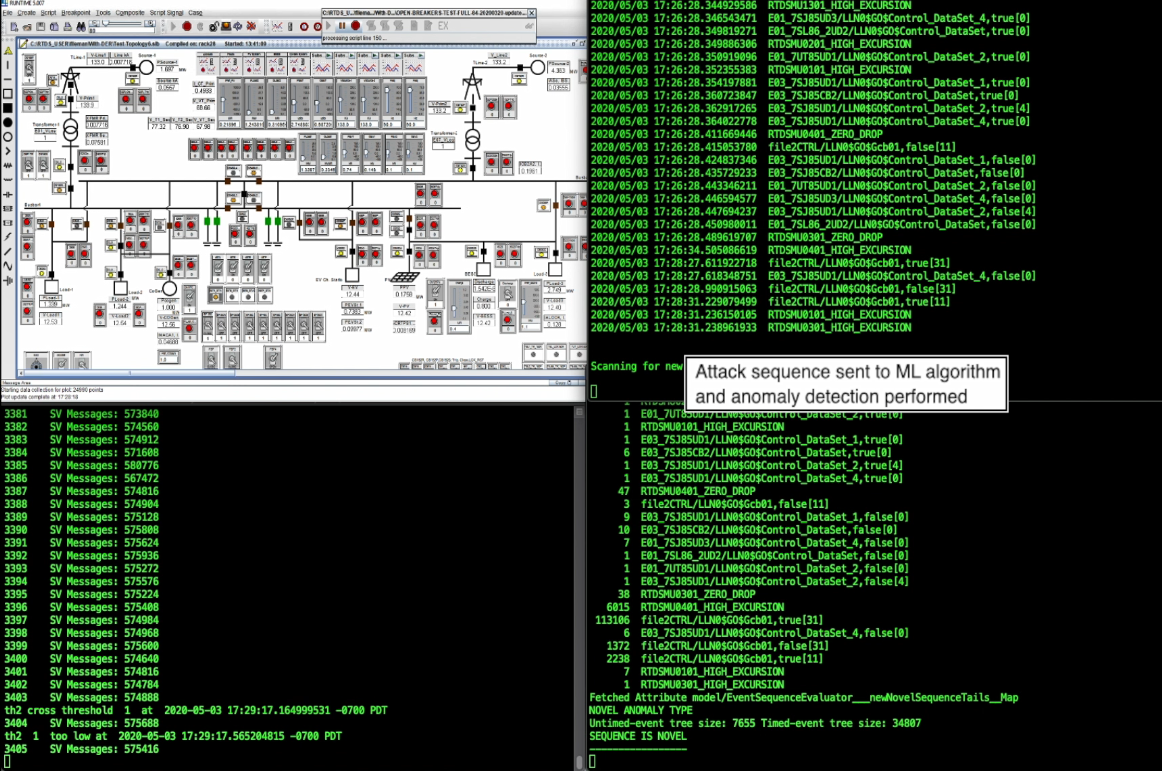Click the CoGen generator circle

tap(170, 288)
